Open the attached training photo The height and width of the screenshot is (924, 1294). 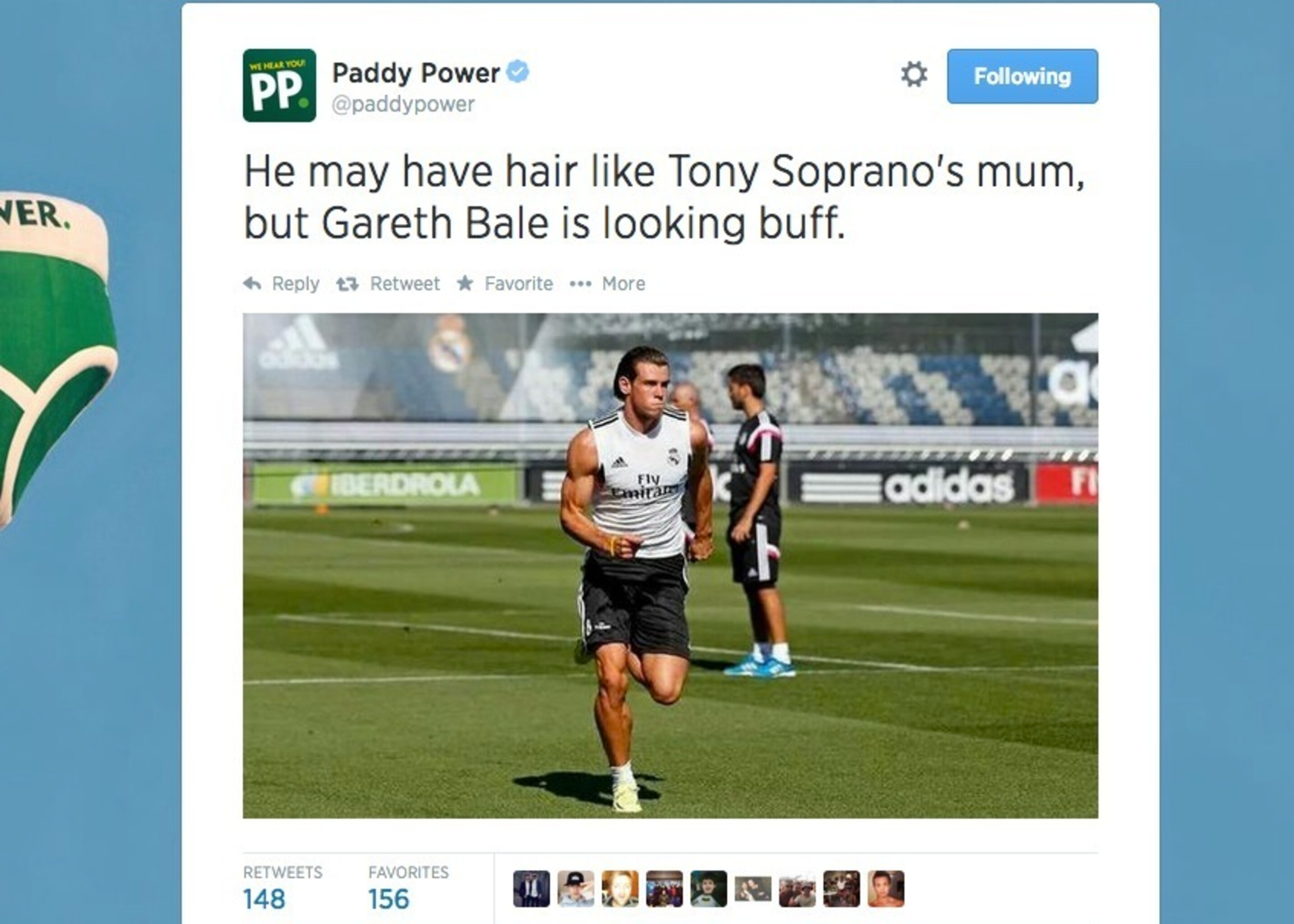(x=670, y=566)
